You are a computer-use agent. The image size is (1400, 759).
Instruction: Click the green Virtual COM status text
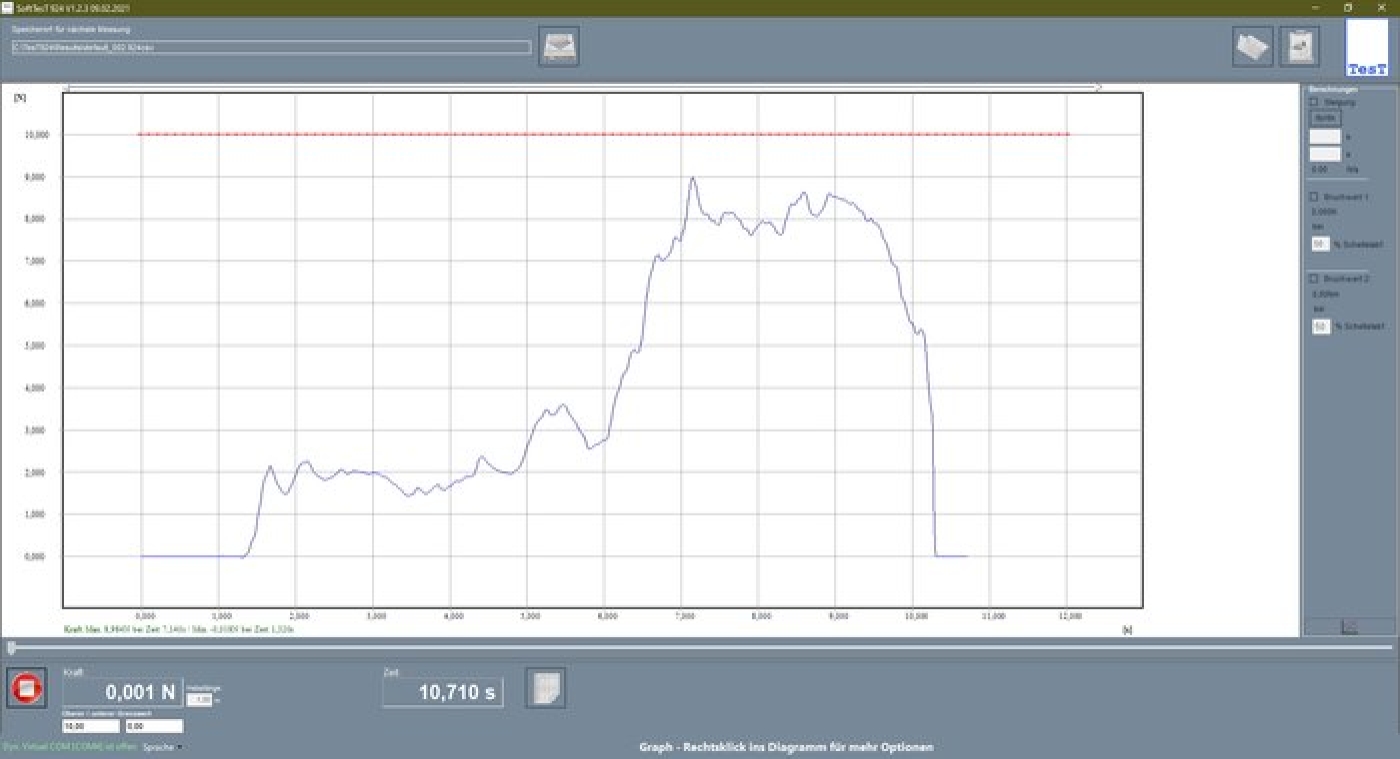(69, 747)
